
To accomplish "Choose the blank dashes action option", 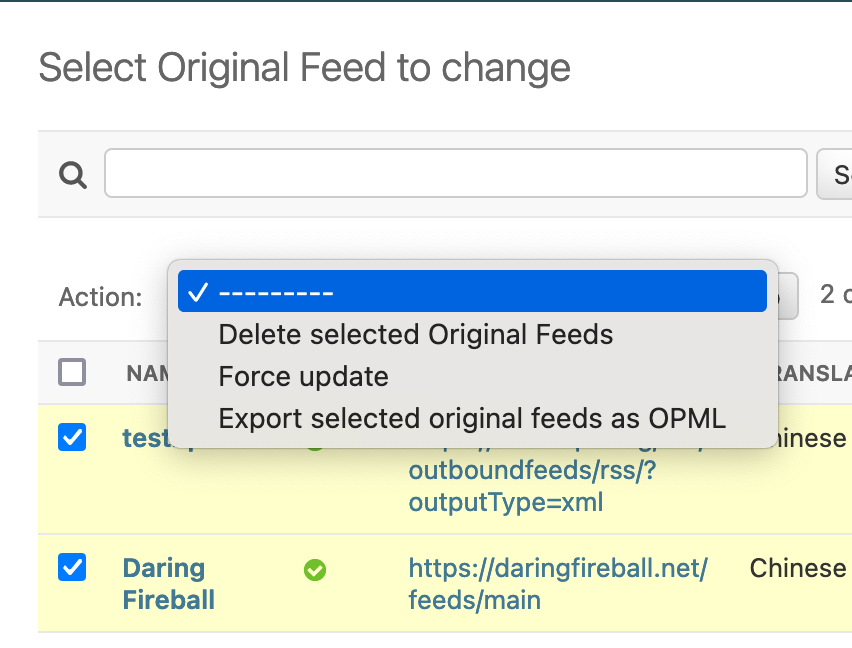I will click(x=472, y=292).
